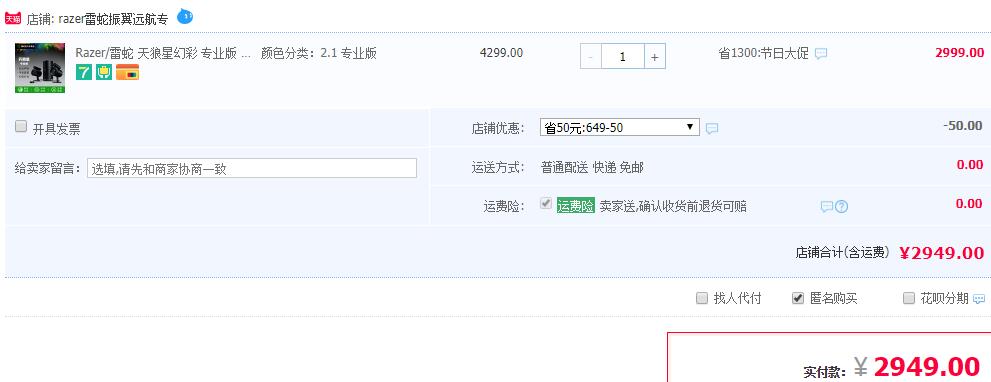Click the 颜色分类：2.1 专业版 text
This screenshot has height=382, width=991.
point(319,53)
